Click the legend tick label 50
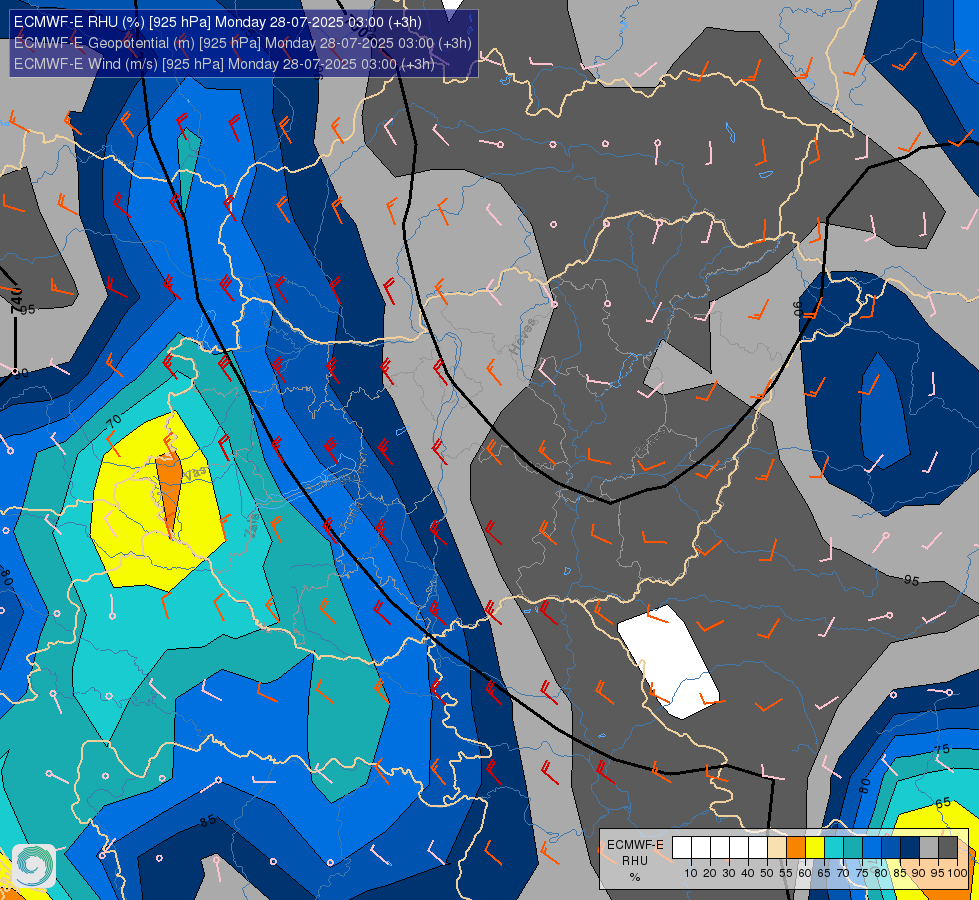This screenshot has height=900, width=979. coord(767,873)
